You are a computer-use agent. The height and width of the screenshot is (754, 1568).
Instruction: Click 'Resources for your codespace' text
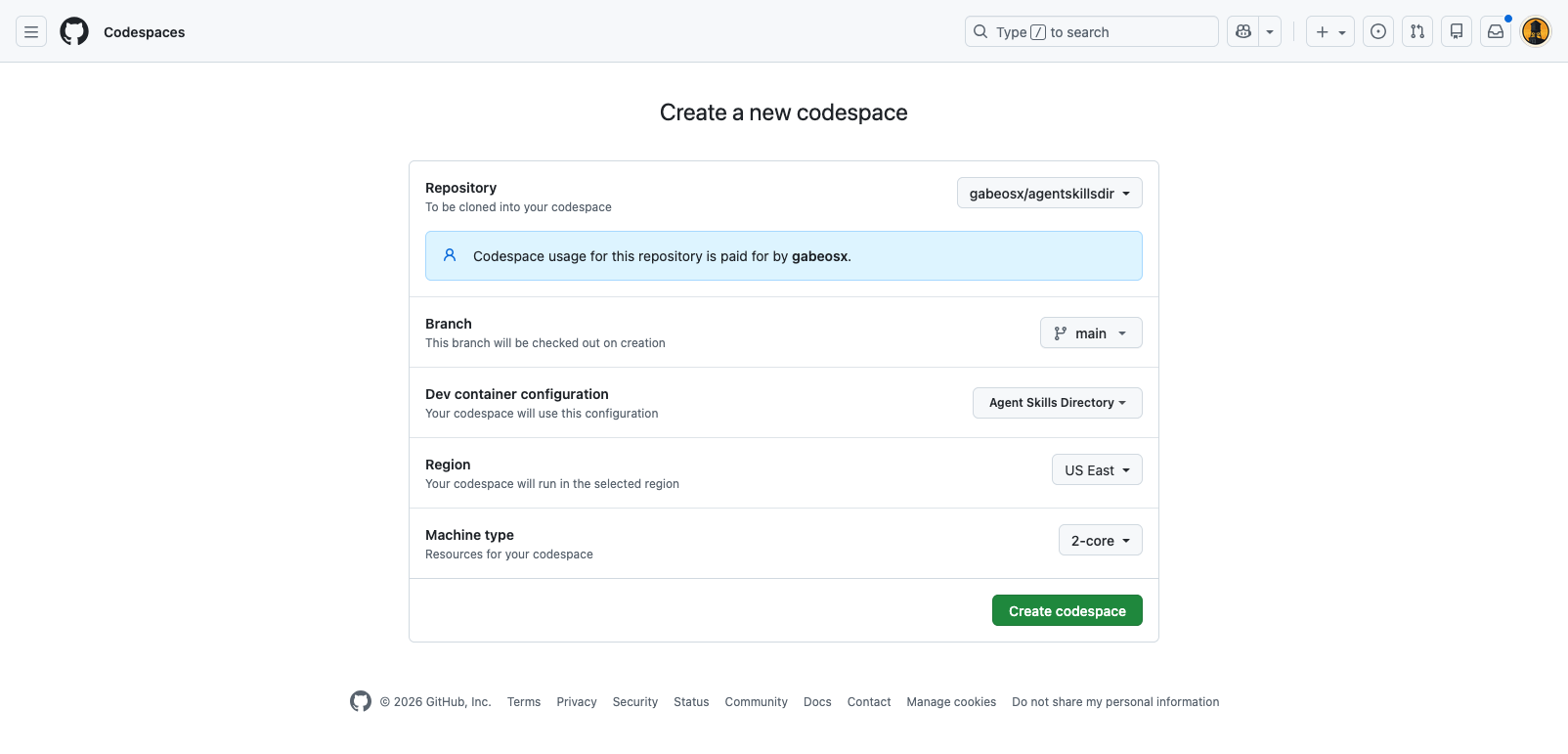509,554
